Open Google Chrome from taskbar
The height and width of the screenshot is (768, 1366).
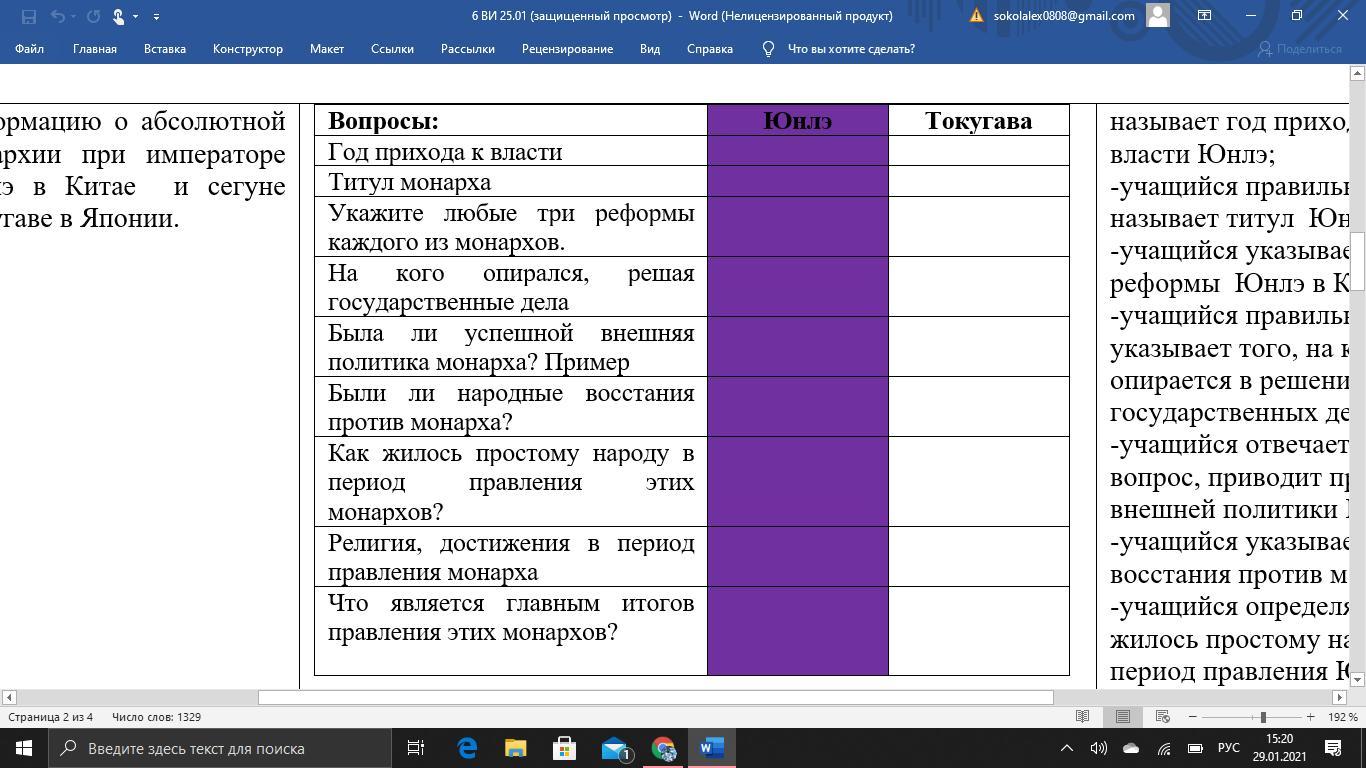(663, 748)
